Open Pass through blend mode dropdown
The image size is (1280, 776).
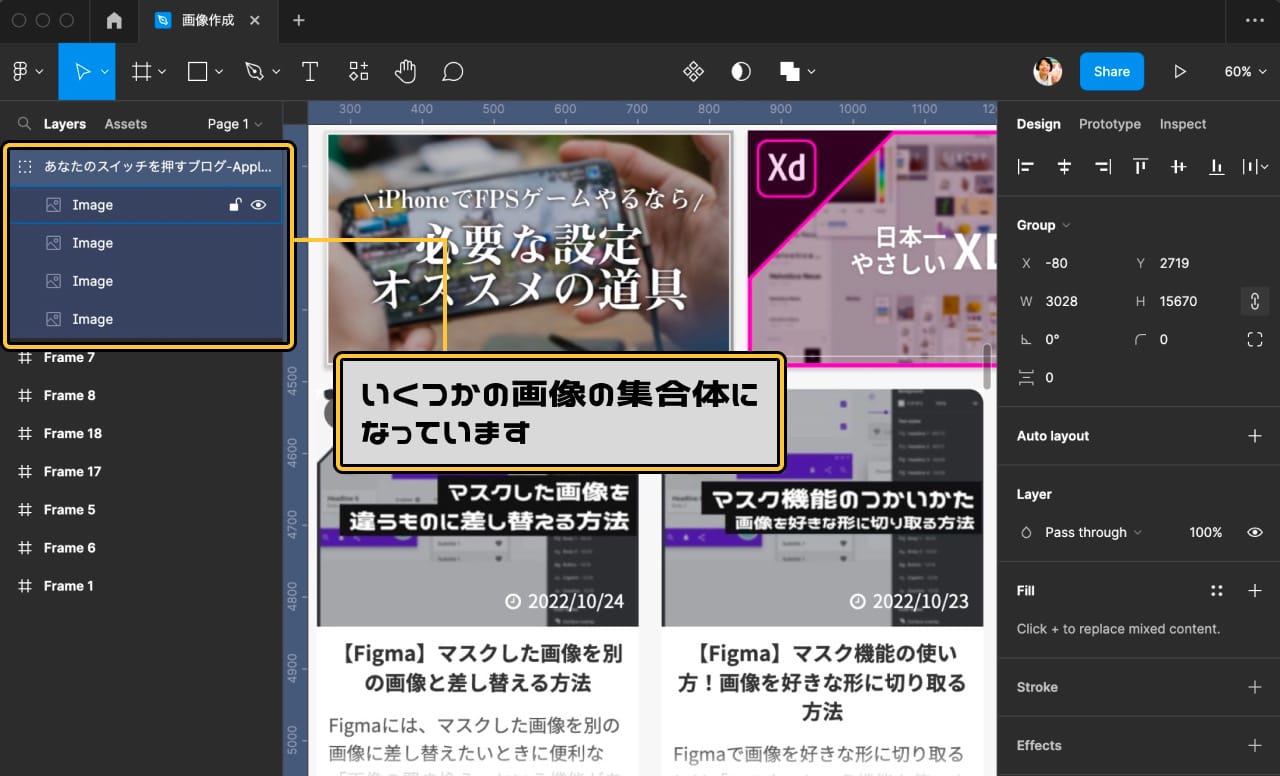1093,533
